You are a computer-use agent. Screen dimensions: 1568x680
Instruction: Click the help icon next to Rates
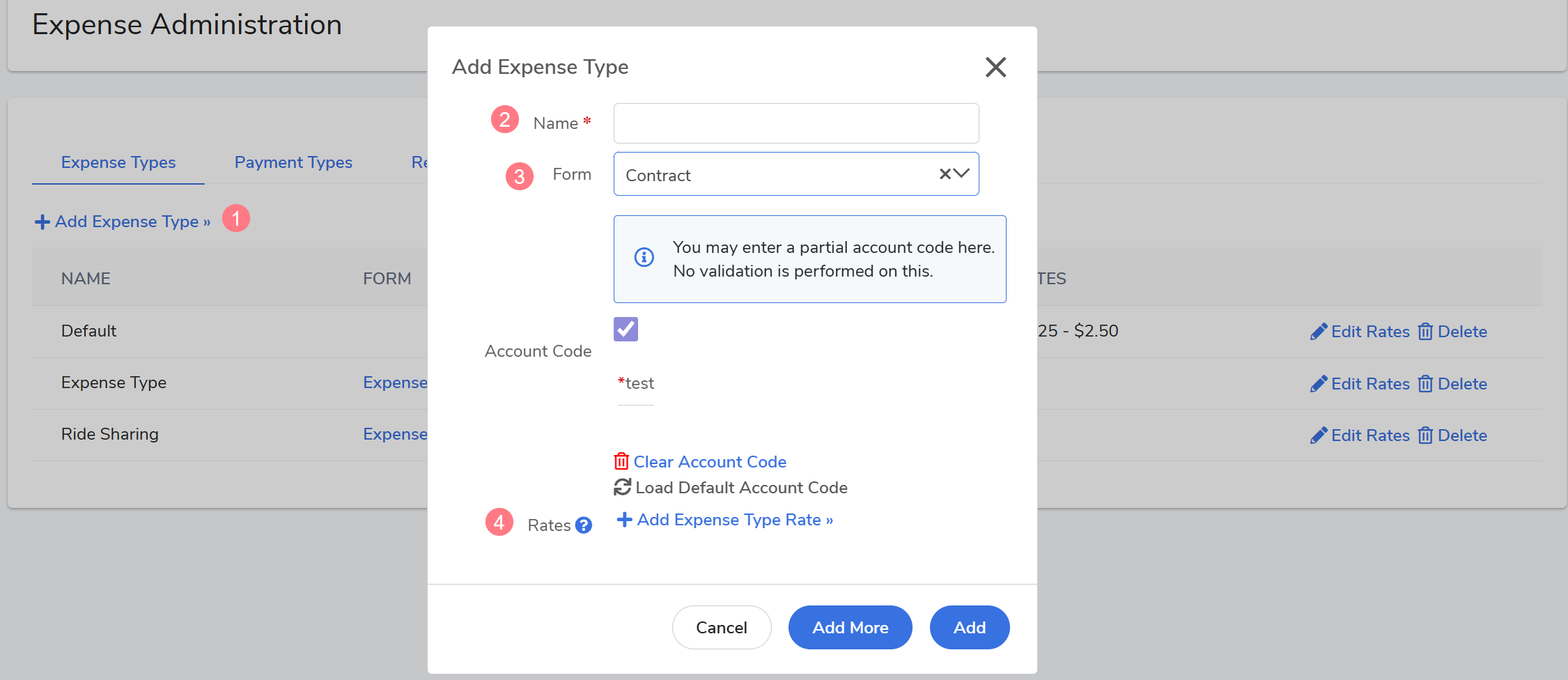pyautogui.click(x=584, y=525)
